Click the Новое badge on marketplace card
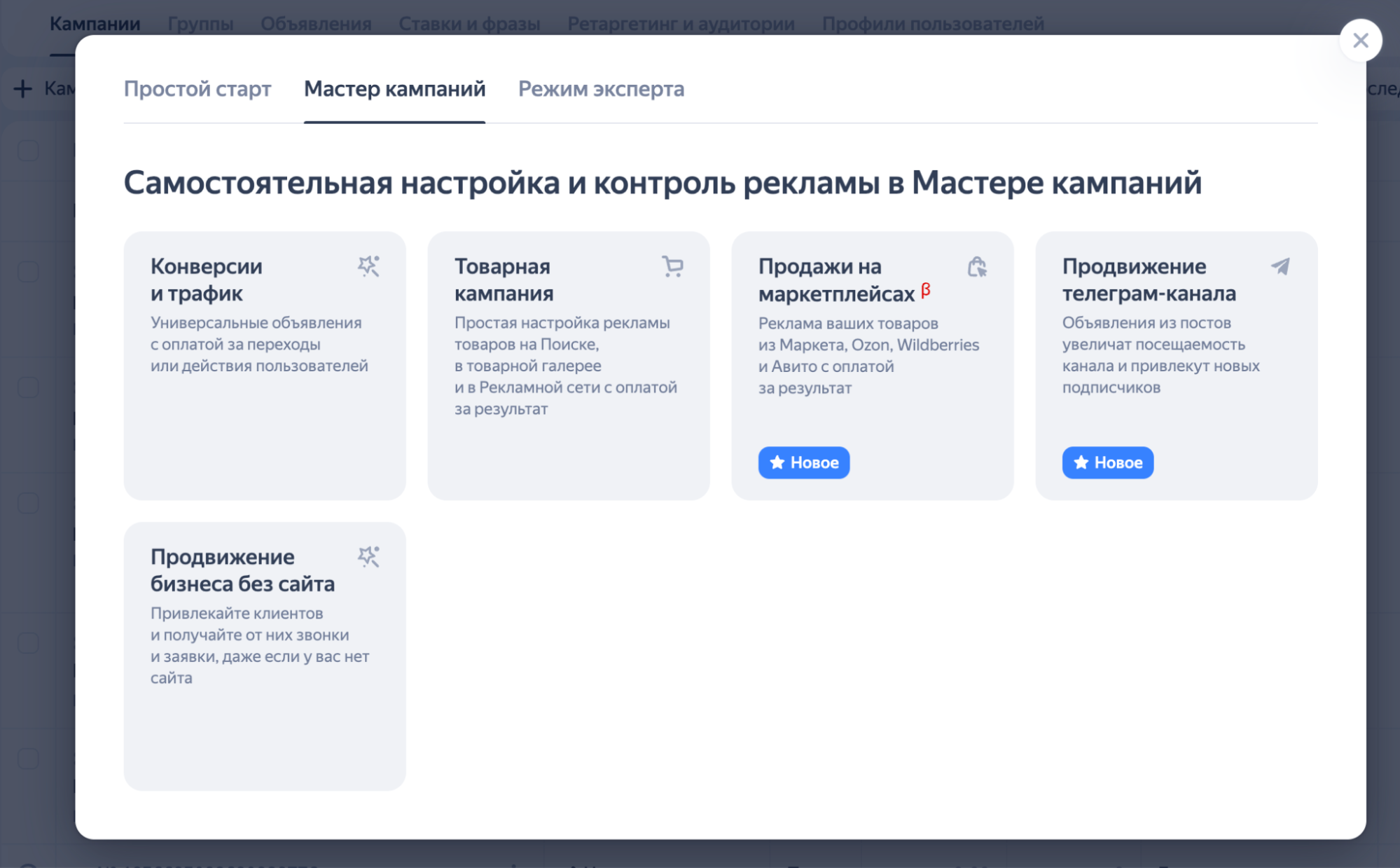Screen dimensions: 1400x868 point(804,462)
